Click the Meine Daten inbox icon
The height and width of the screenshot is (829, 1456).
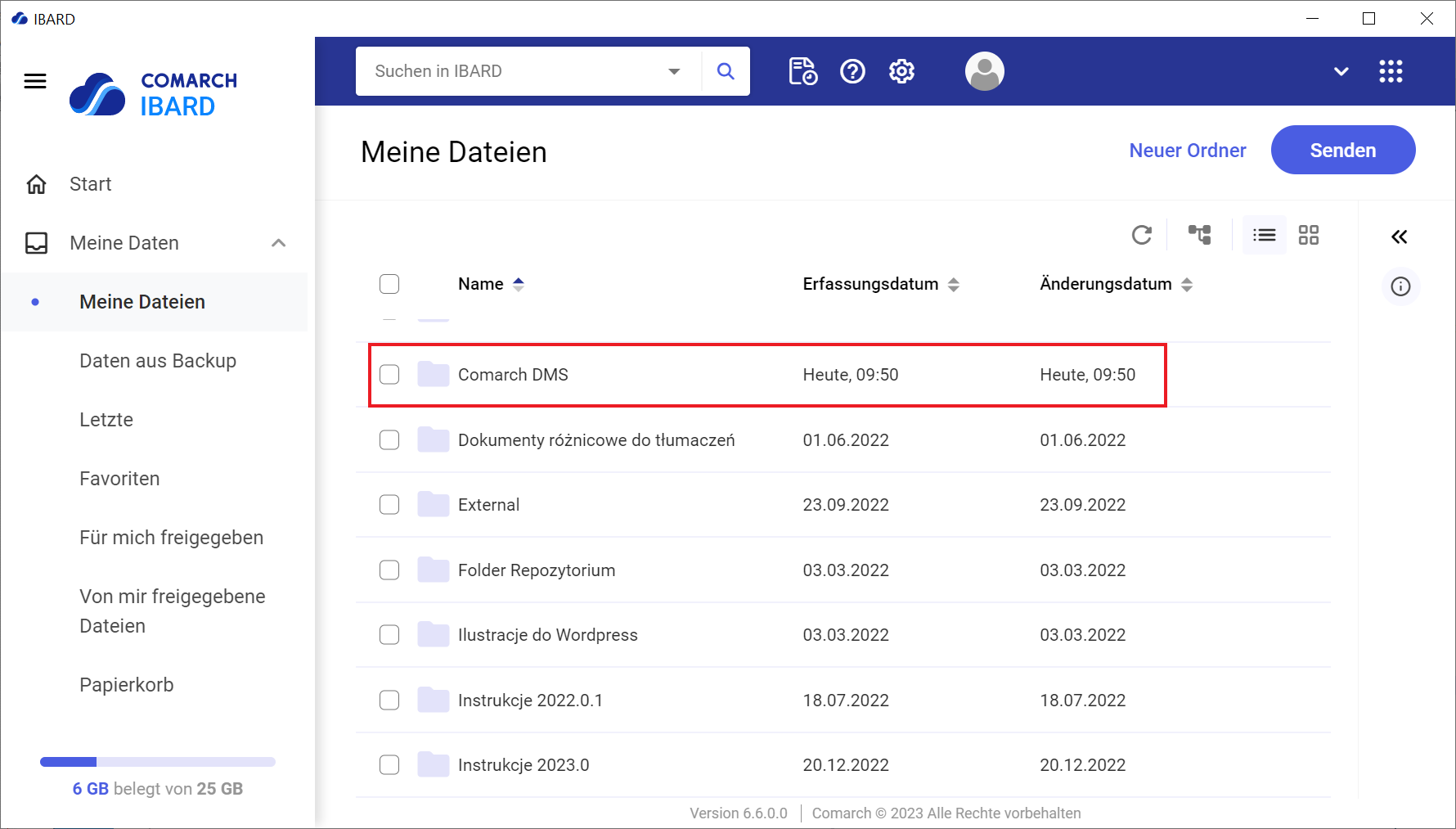[37, 243]
